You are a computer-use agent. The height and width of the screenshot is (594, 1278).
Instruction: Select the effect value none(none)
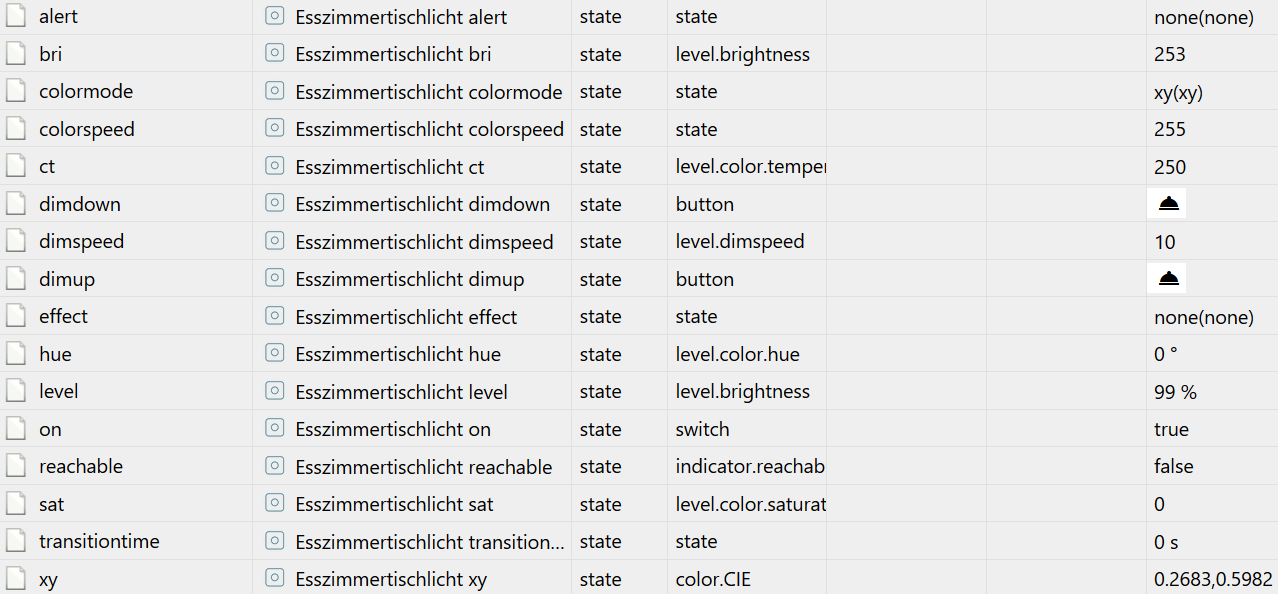1203,317
